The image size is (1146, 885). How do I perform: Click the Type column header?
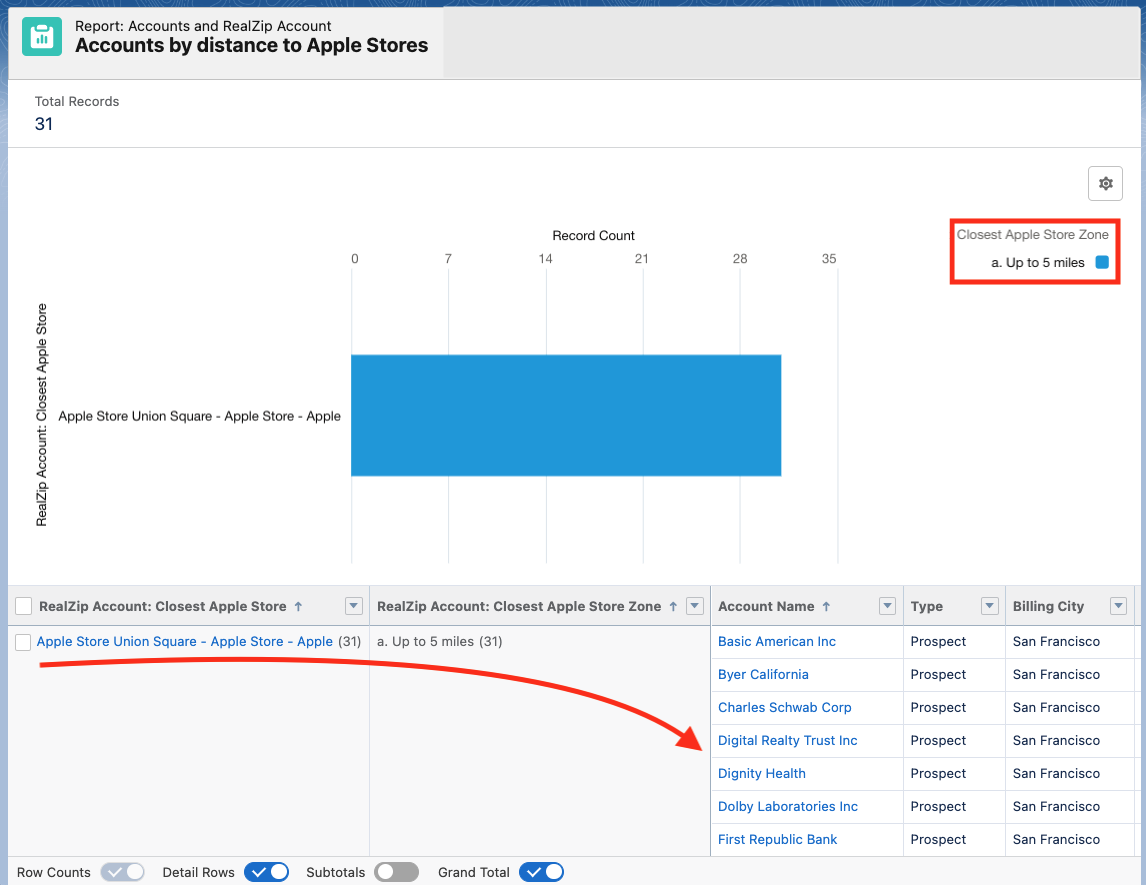(x=927, y=607)
